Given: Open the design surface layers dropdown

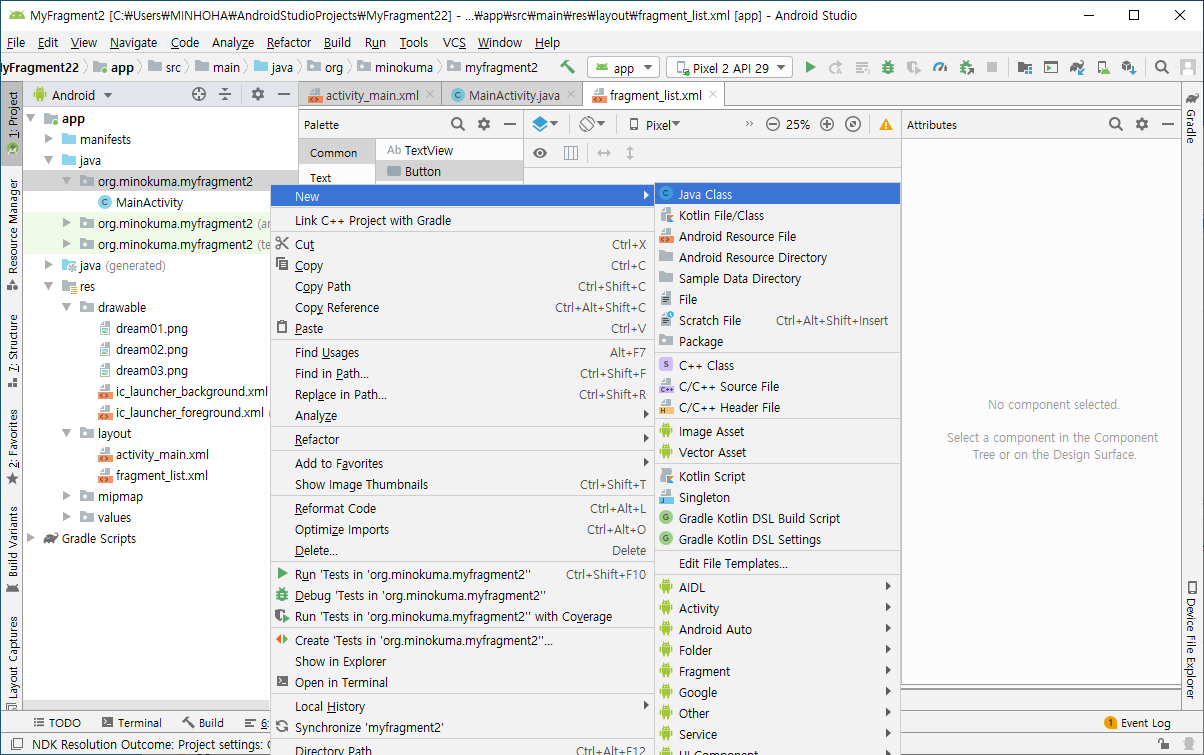Looking at the screenshot, I should [x=546, y=124].
